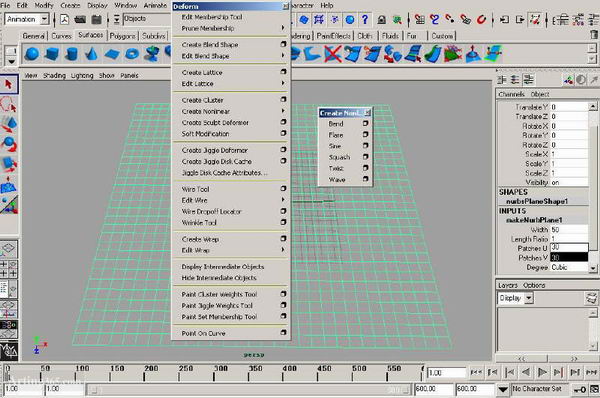Viewport: 600px width, 398px height.
Task: Click the blue question mark help icon
Action: coord(365,20)
